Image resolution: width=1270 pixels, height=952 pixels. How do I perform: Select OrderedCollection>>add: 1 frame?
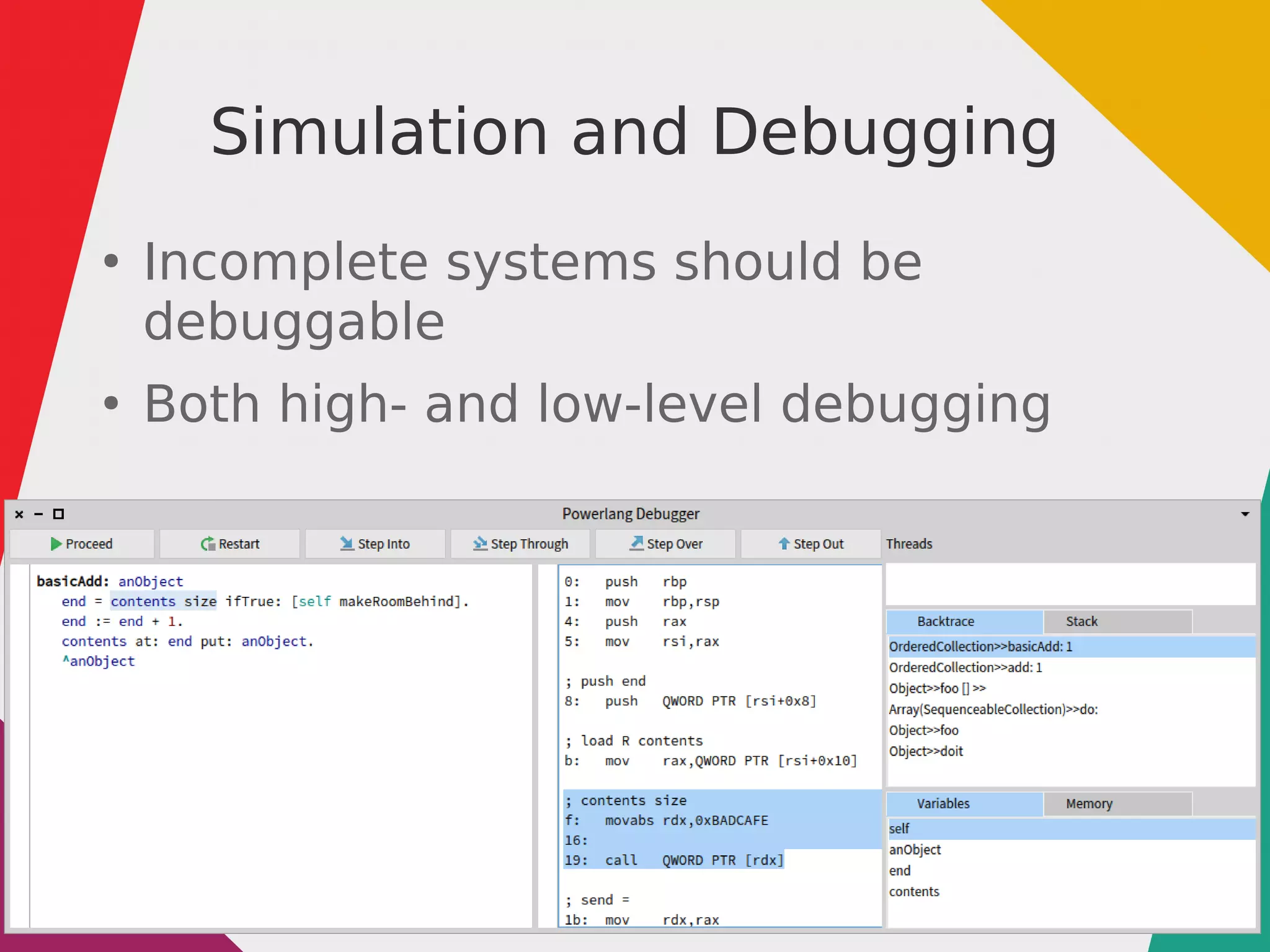coord(1072,668)
